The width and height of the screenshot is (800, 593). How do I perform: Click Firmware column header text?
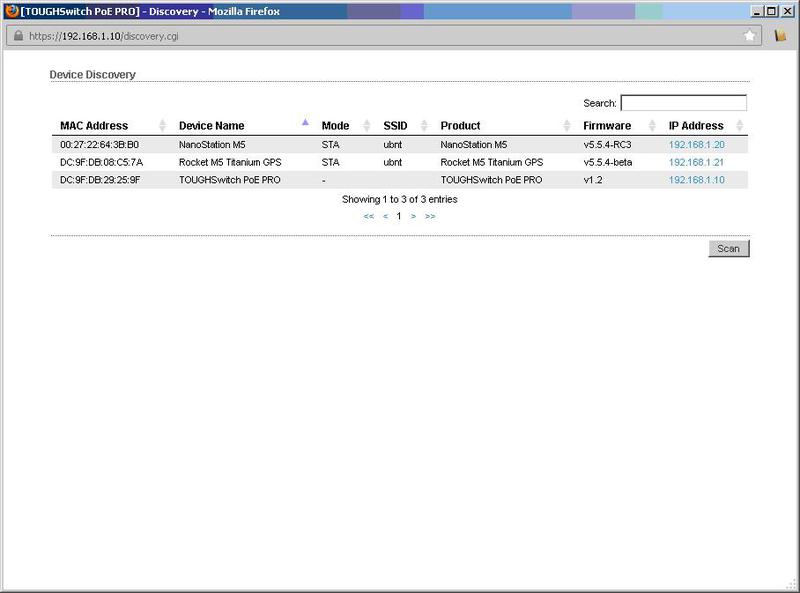(x=607, y=126)
